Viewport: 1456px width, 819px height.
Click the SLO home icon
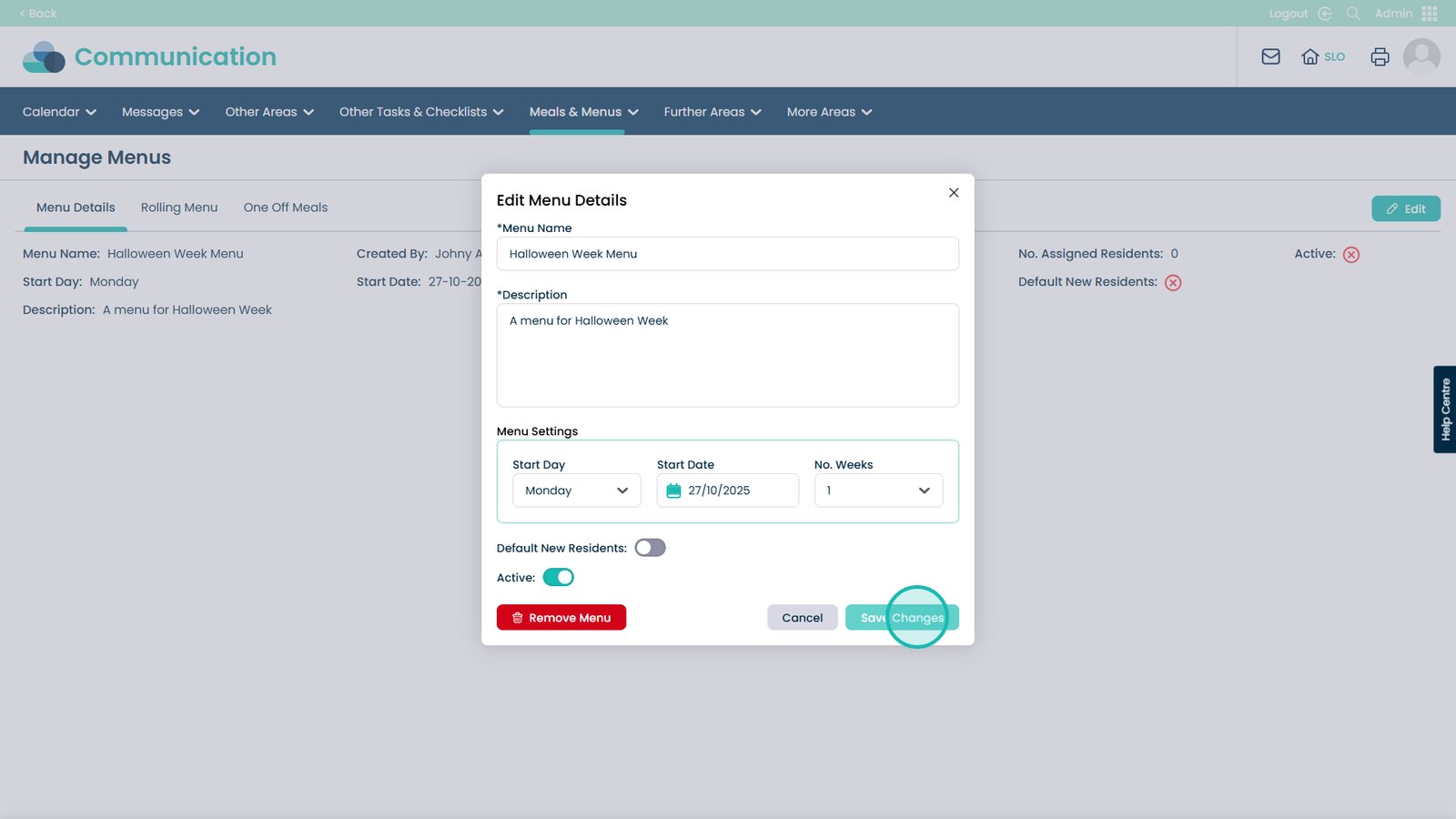click(1310, 56)
